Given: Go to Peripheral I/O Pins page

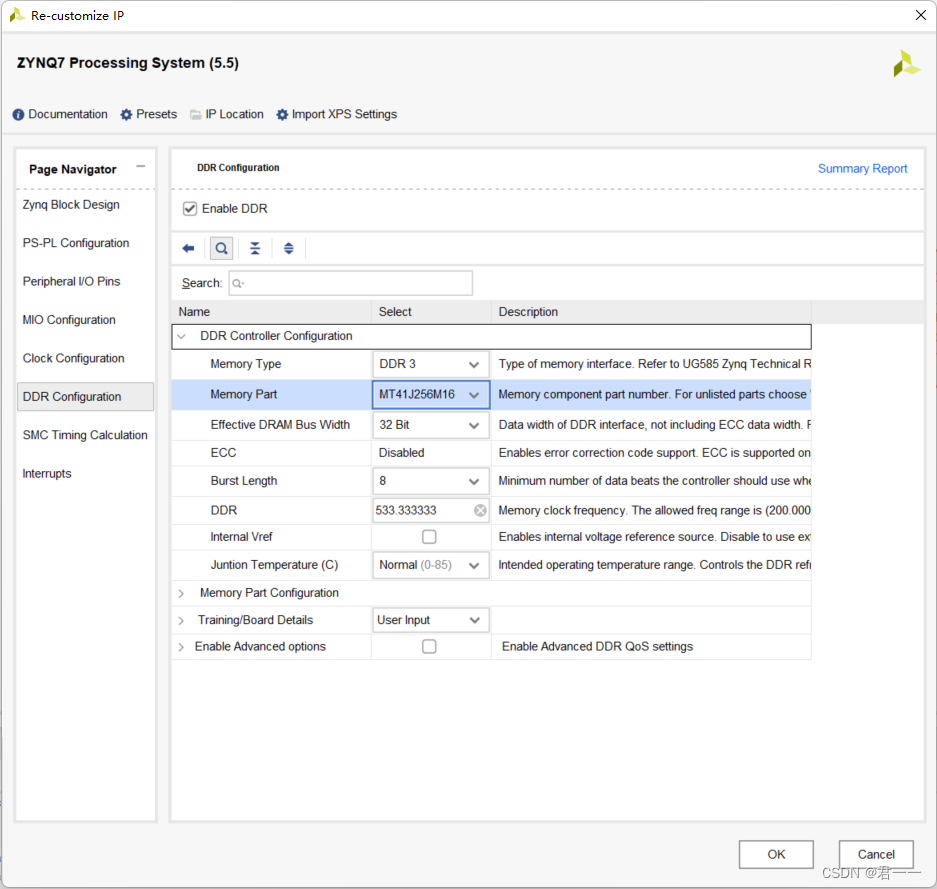Looking at the screenshot, I should (x=71, y=281).
